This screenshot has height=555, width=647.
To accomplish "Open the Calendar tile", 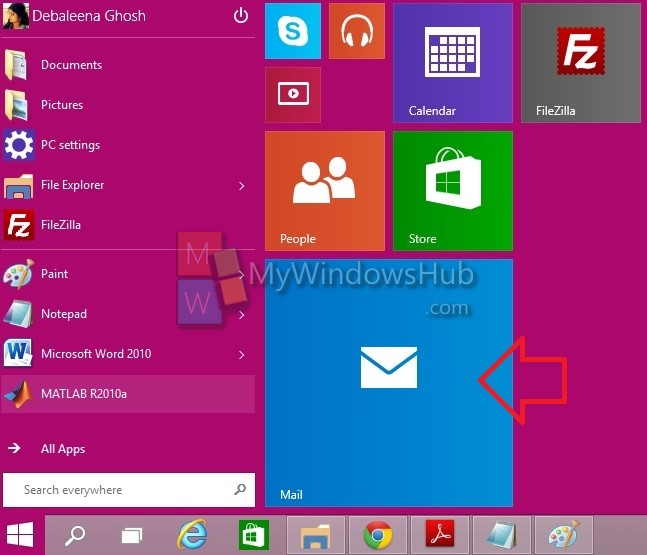I will coord(453,63).
